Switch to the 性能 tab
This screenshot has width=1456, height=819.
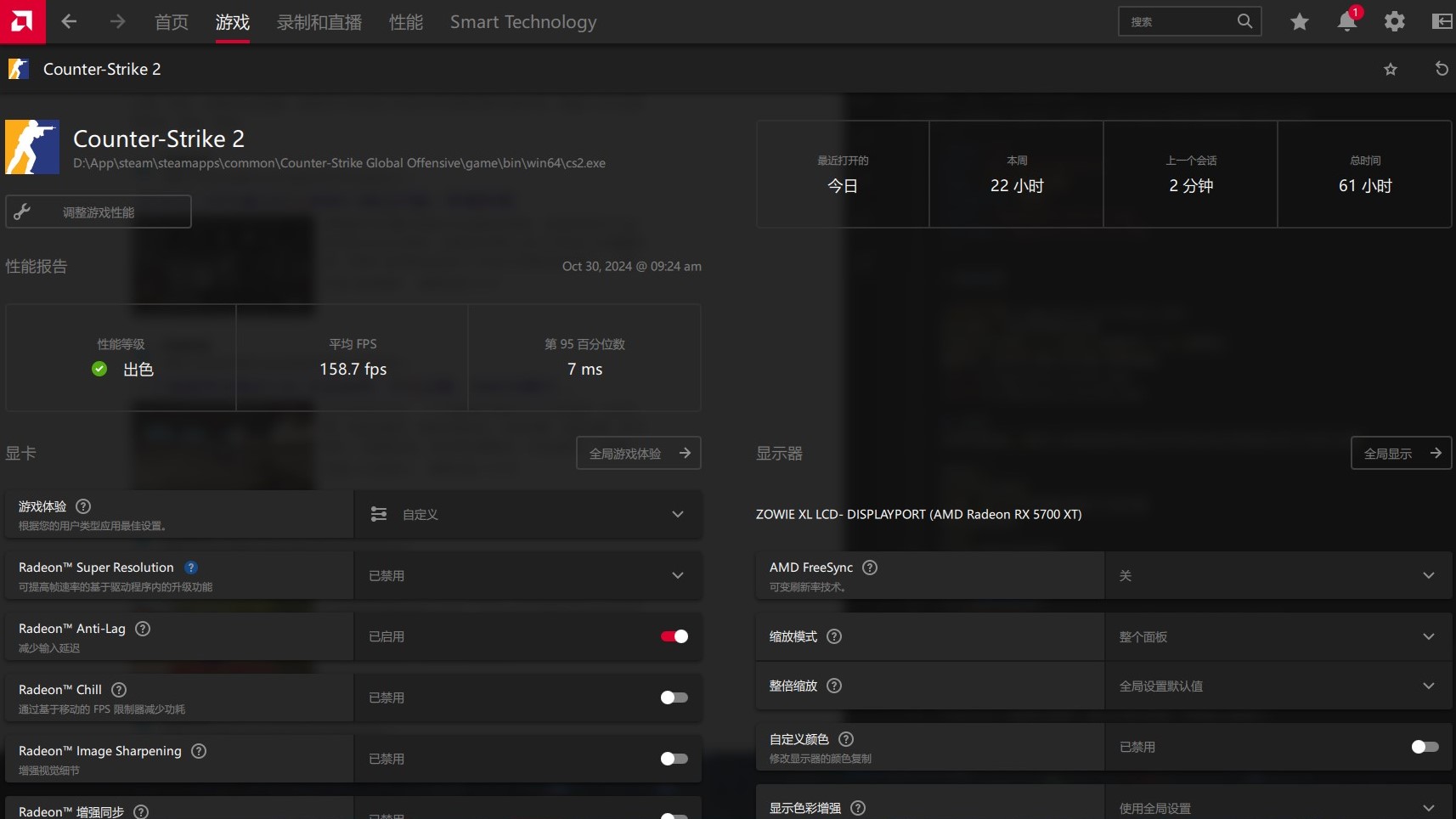pyautogui.click(x=405, y=22)
